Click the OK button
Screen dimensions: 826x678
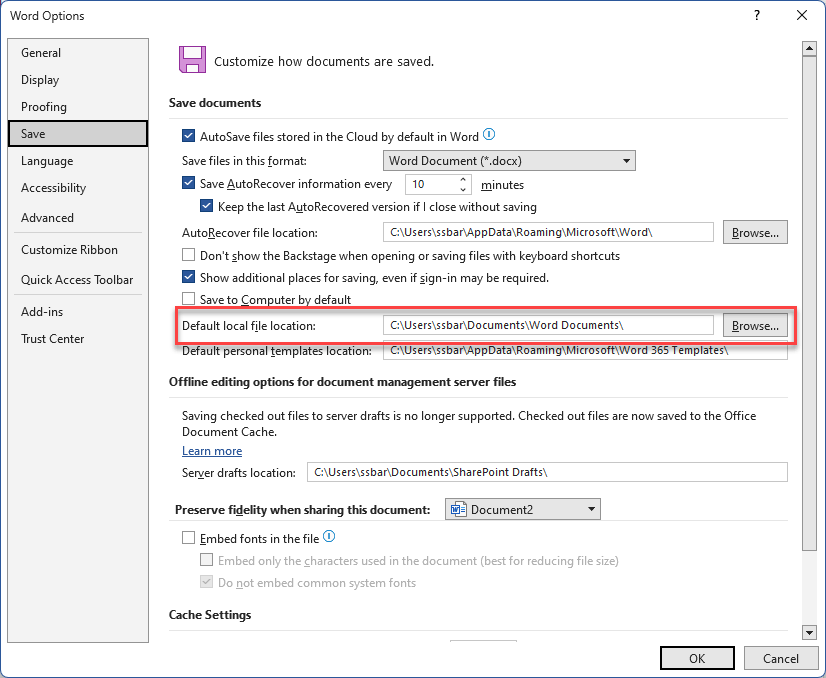tap(697, 658)
